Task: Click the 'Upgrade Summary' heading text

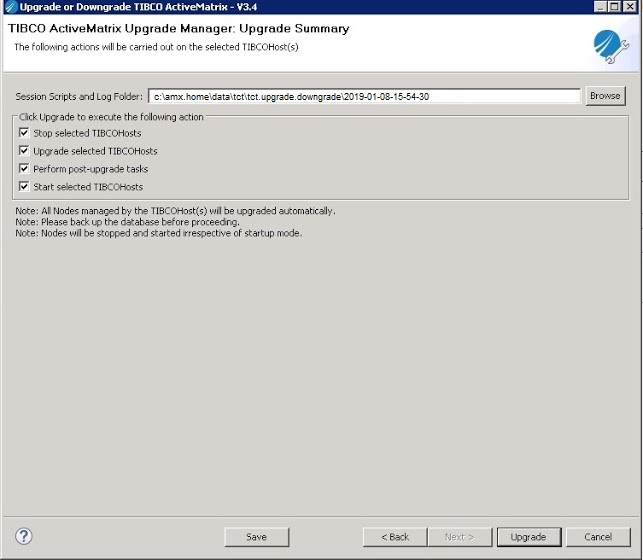Action: coord(294,28)
